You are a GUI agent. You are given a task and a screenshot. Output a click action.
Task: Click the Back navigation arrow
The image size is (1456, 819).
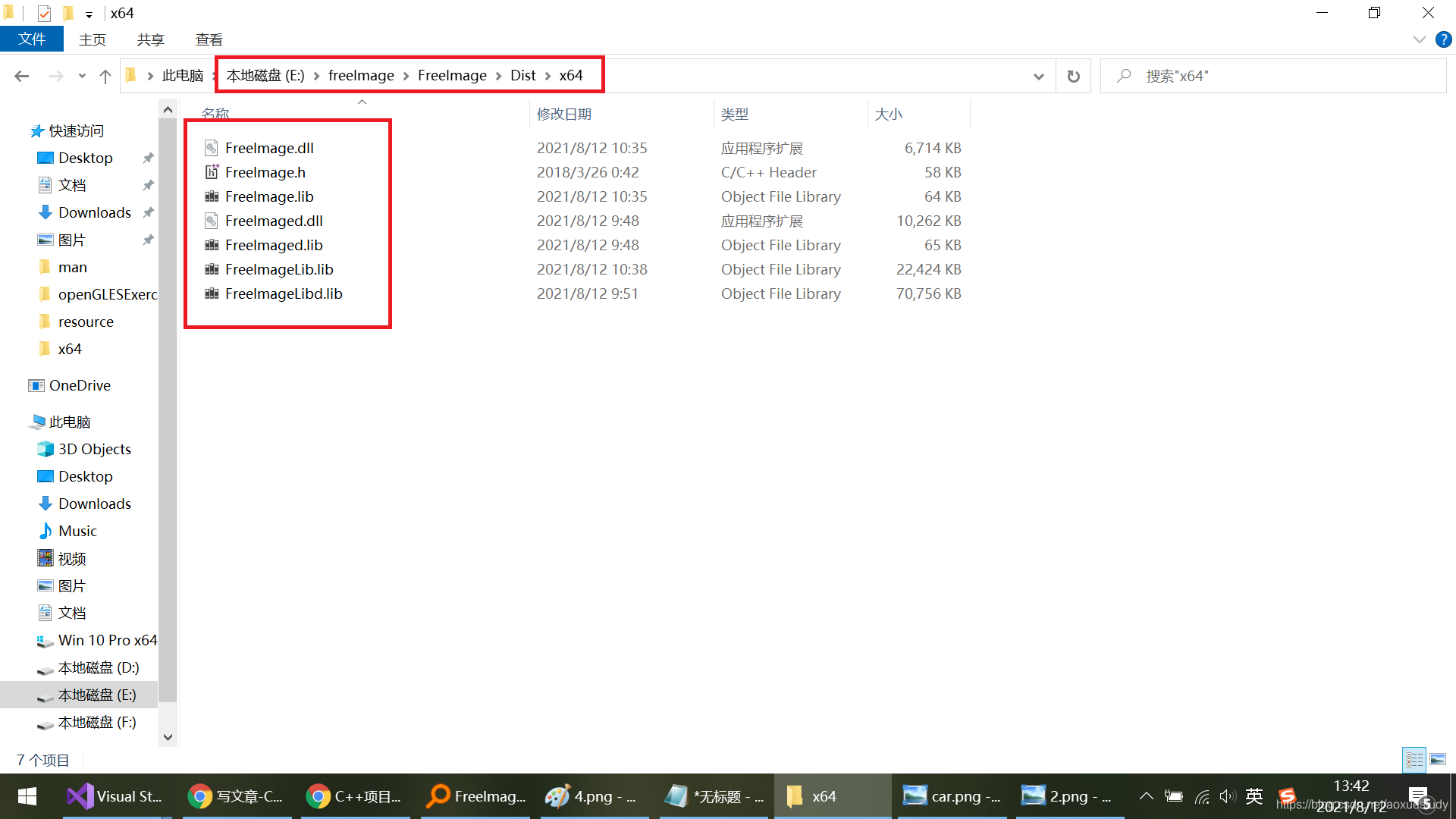click(21, 76)
